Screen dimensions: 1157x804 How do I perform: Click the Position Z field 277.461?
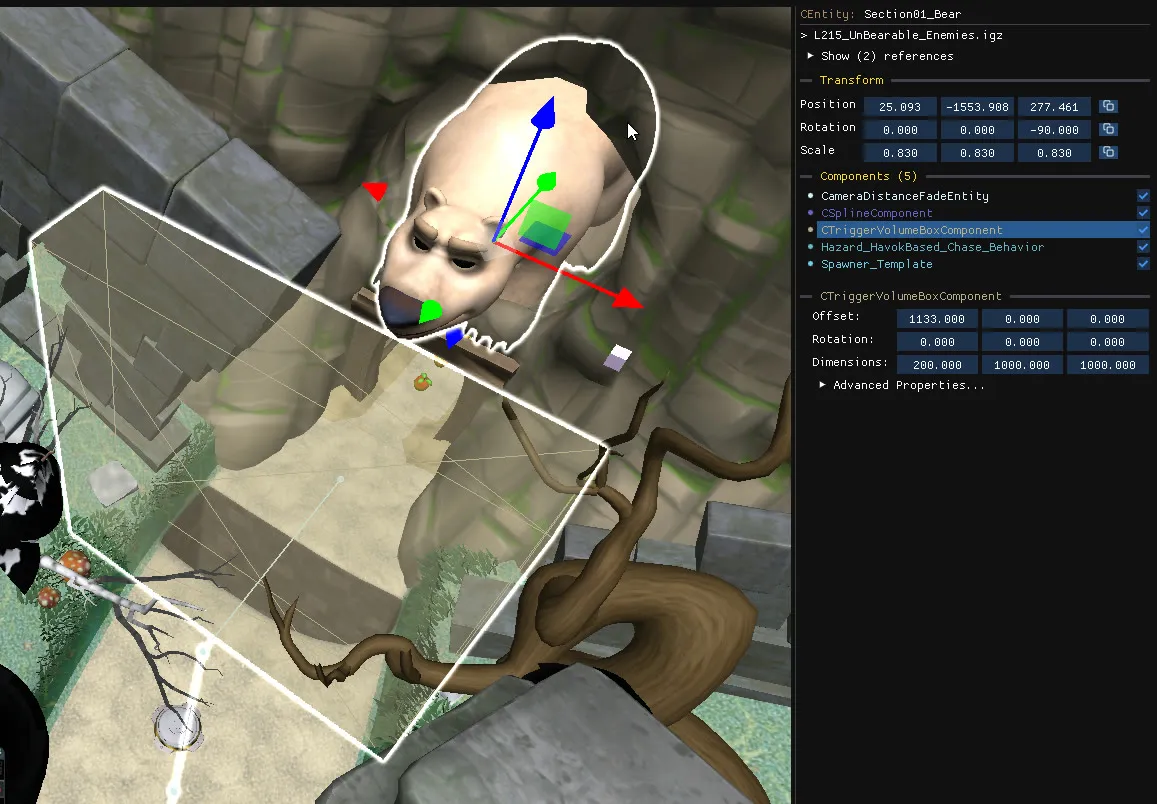tap(1054, 107)
